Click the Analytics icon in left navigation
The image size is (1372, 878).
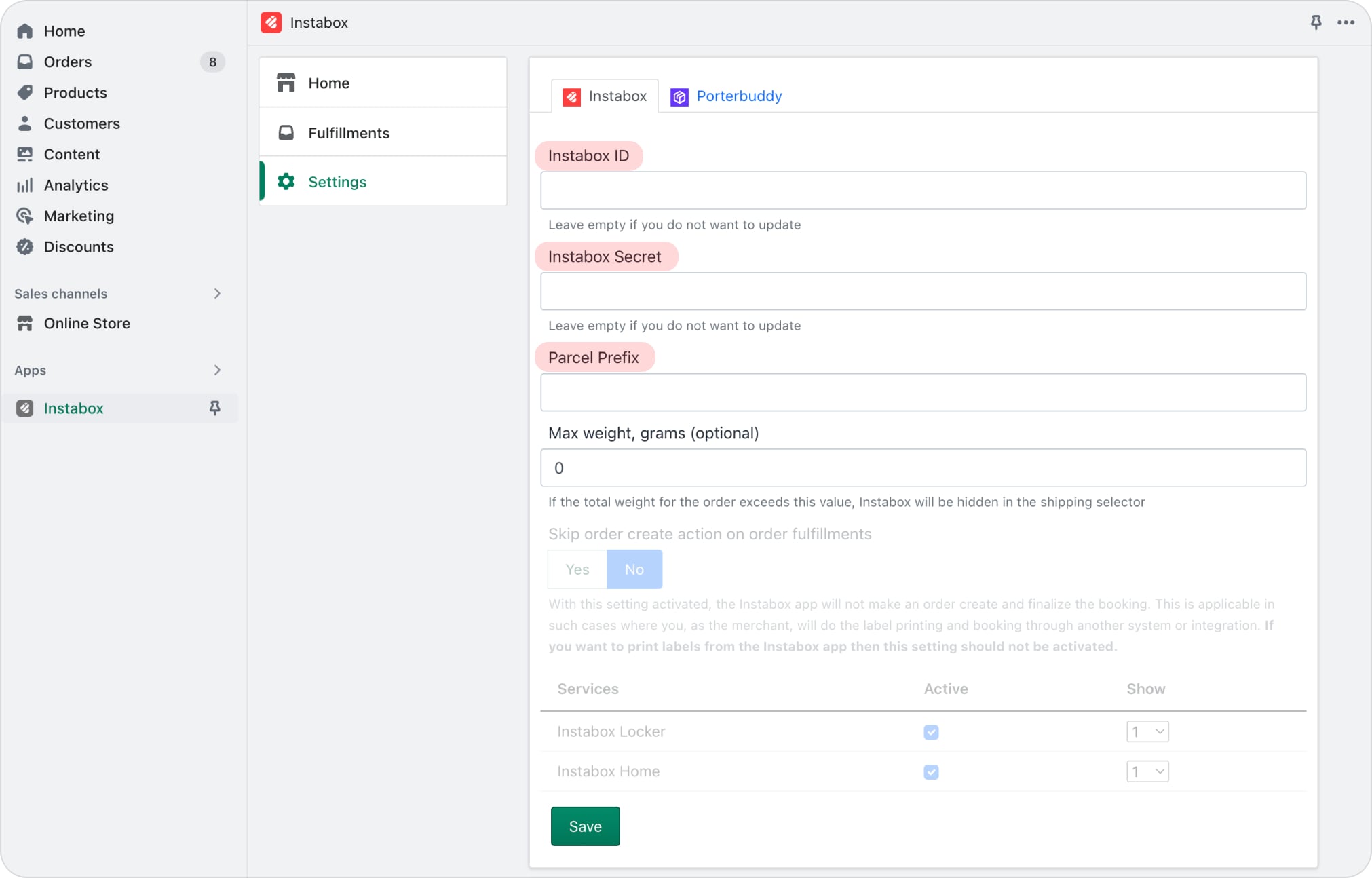(26, 185)
